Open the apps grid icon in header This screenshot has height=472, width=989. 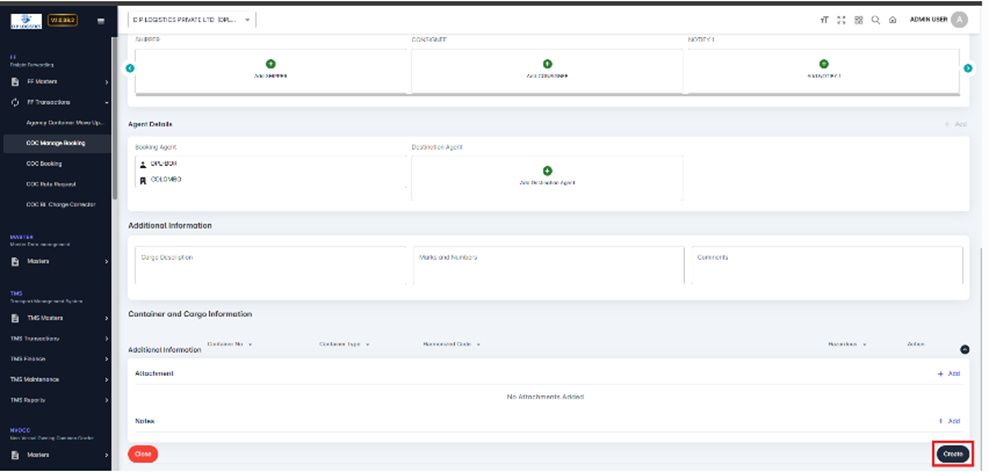coord(858,20)
